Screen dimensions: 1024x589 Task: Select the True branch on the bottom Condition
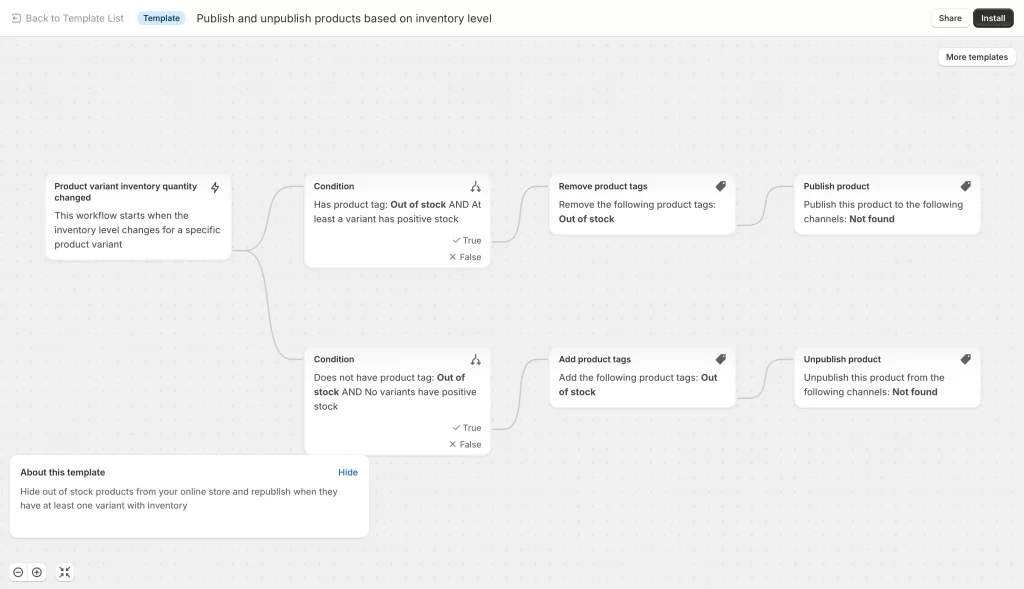[466, 427]
